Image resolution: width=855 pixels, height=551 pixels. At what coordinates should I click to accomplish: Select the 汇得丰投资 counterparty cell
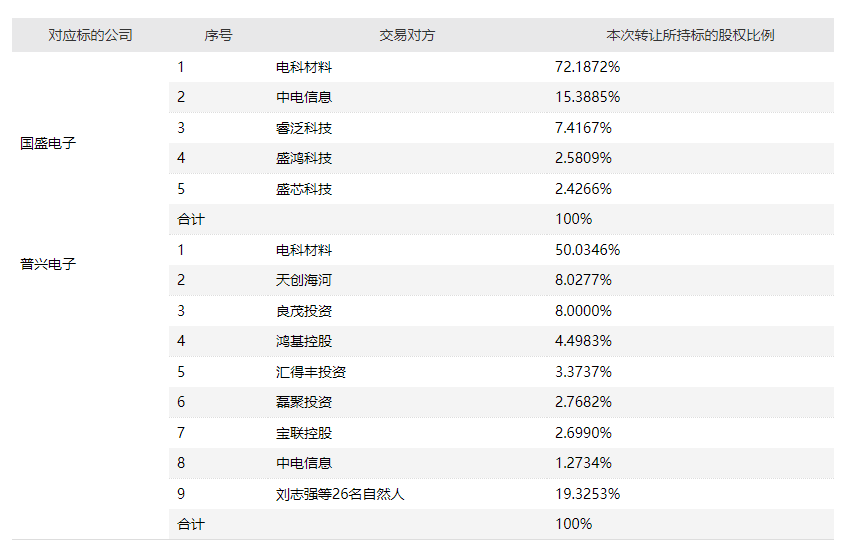pos(311,372)
